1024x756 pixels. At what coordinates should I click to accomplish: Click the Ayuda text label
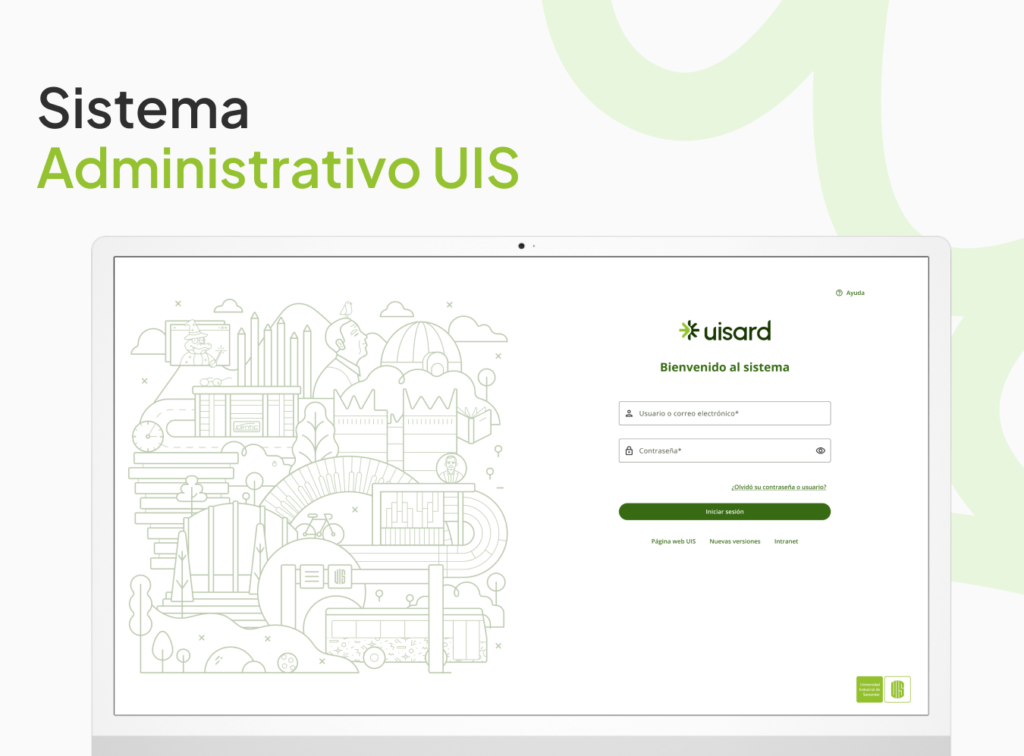[x=855, y=293]
